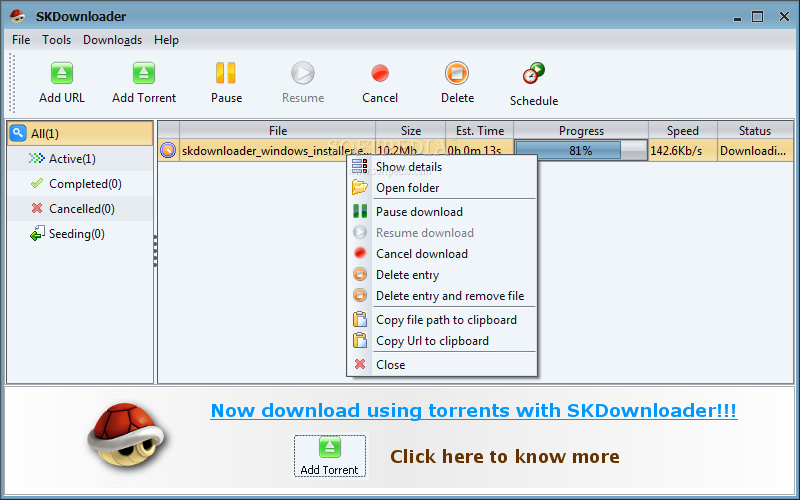This screenshot has width=800, height=500.
Task: Click the 'Click here to know more' text
Action: pos(505,456)
